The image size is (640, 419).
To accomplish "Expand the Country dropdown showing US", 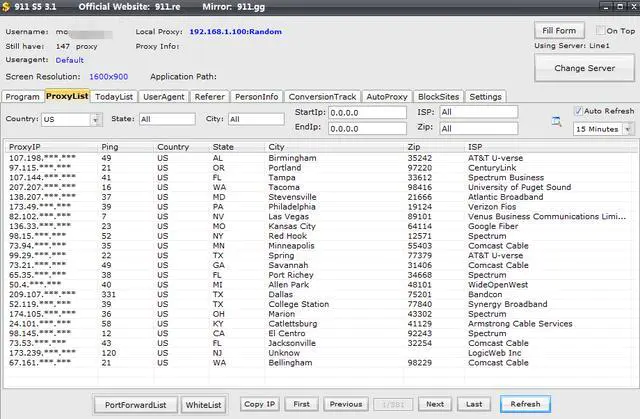I will (x=96, y=119).
